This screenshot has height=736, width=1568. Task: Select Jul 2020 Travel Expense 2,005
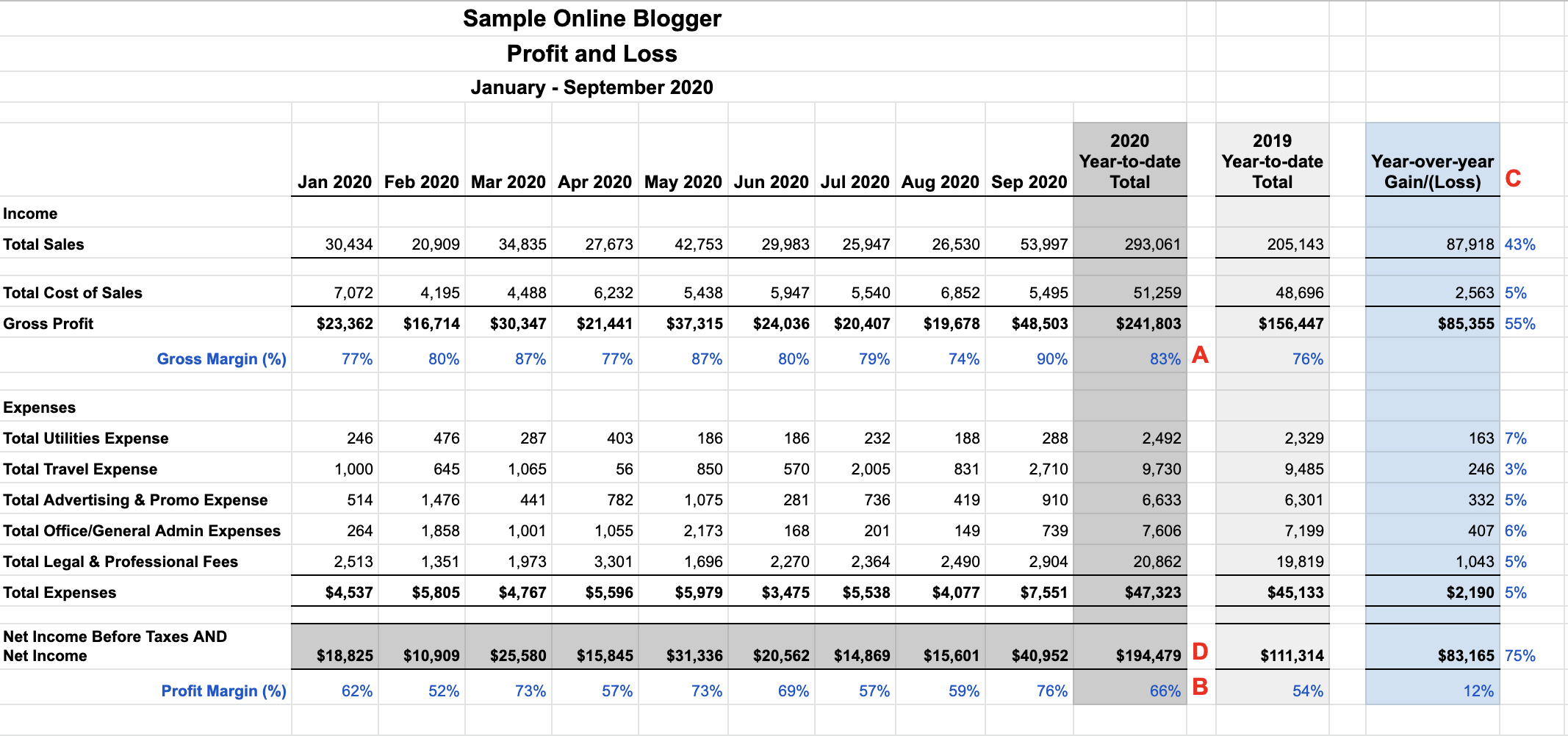(871, 469)
